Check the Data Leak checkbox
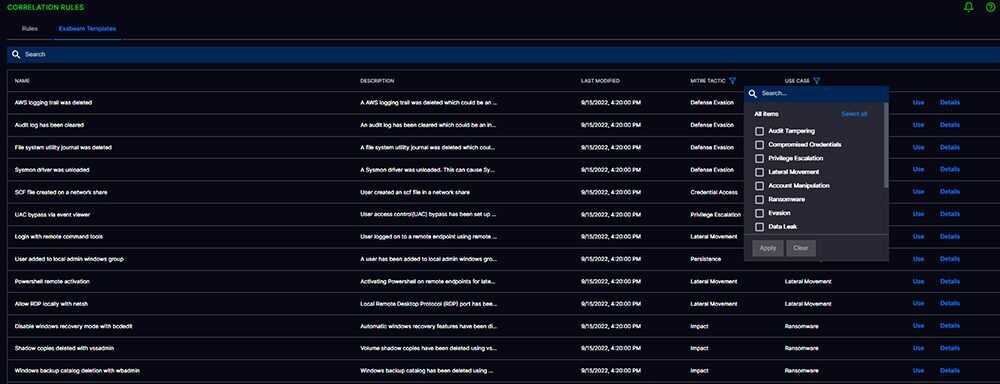Viewport: 1000px width, 384px height. (760, 227)
